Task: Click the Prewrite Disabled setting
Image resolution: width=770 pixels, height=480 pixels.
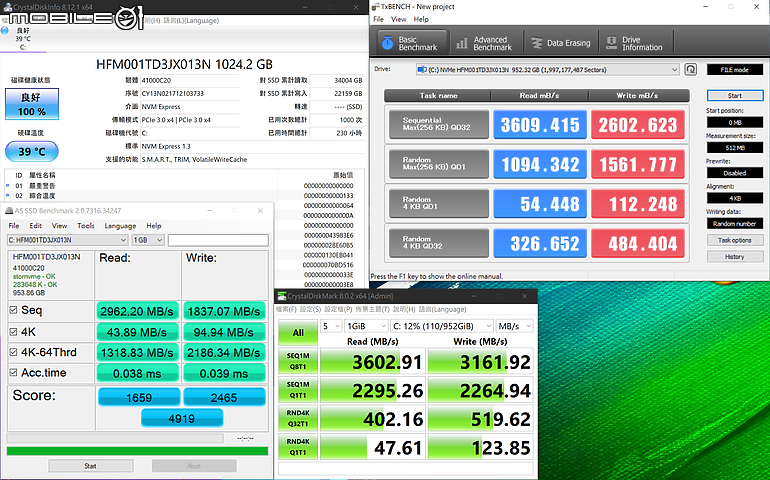Action: pos(735,173)
